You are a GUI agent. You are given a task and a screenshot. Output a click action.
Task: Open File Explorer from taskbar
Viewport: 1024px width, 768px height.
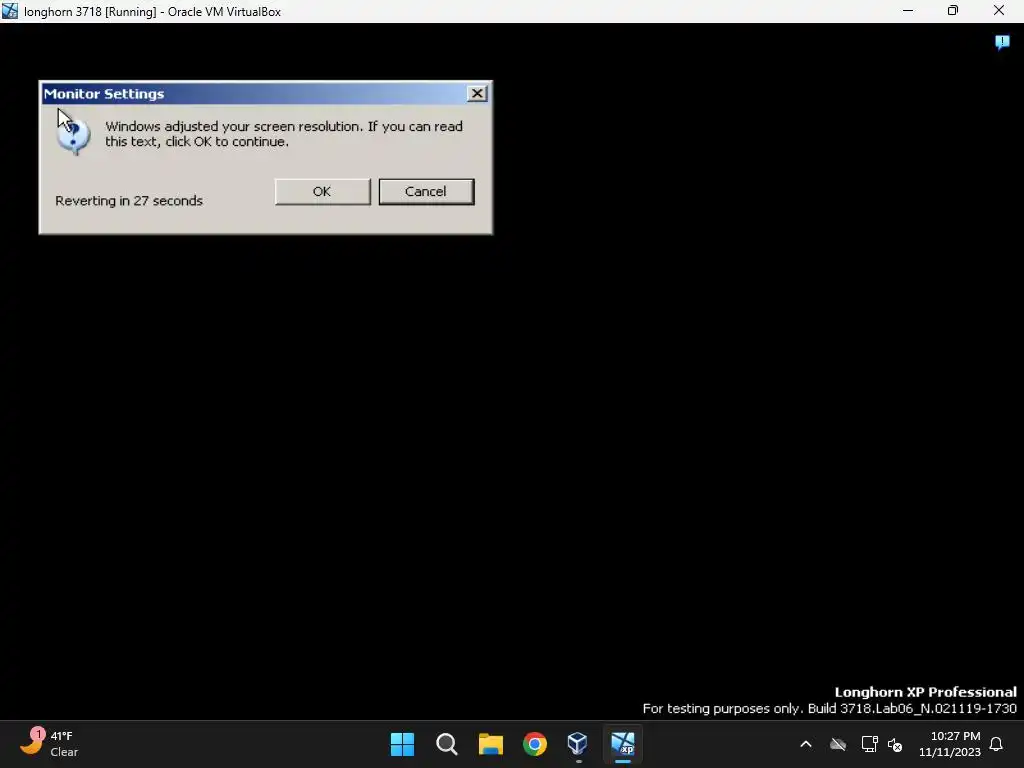pyautogui.click(x=490, y=744)
